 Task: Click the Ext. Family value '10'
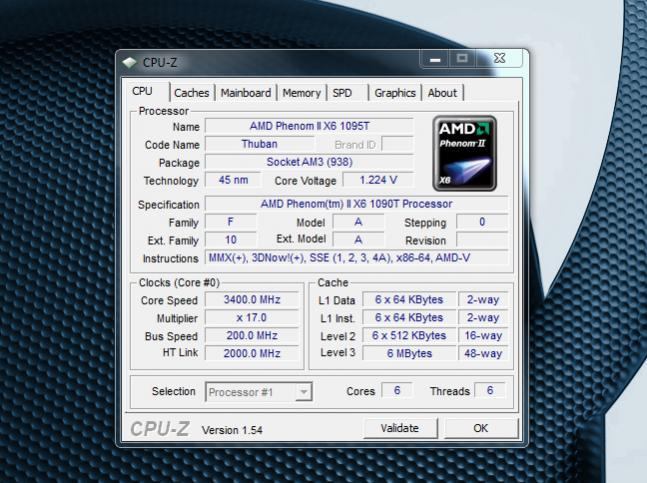click(x=231, y=240)
